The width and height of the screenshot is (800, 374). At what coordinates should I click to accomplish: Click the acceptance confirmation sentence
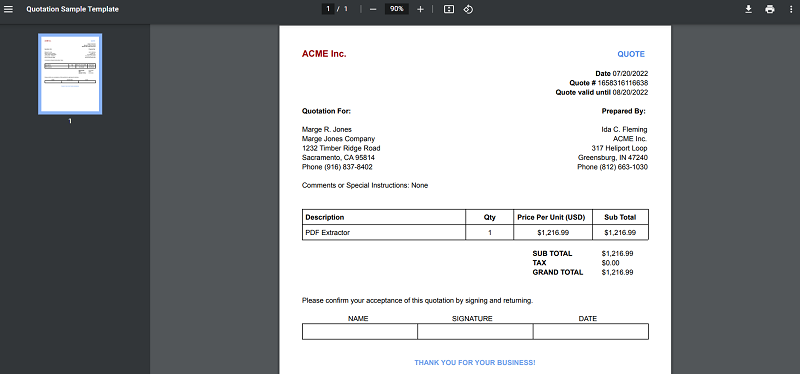(x=417, y=301)
